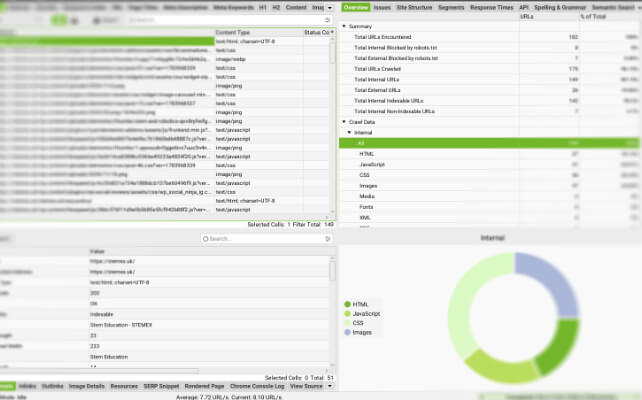Open the Rendered Page bottom tab
Image resolution: width=642 pixels, height=400 pixels.
(x=204, y=386)
